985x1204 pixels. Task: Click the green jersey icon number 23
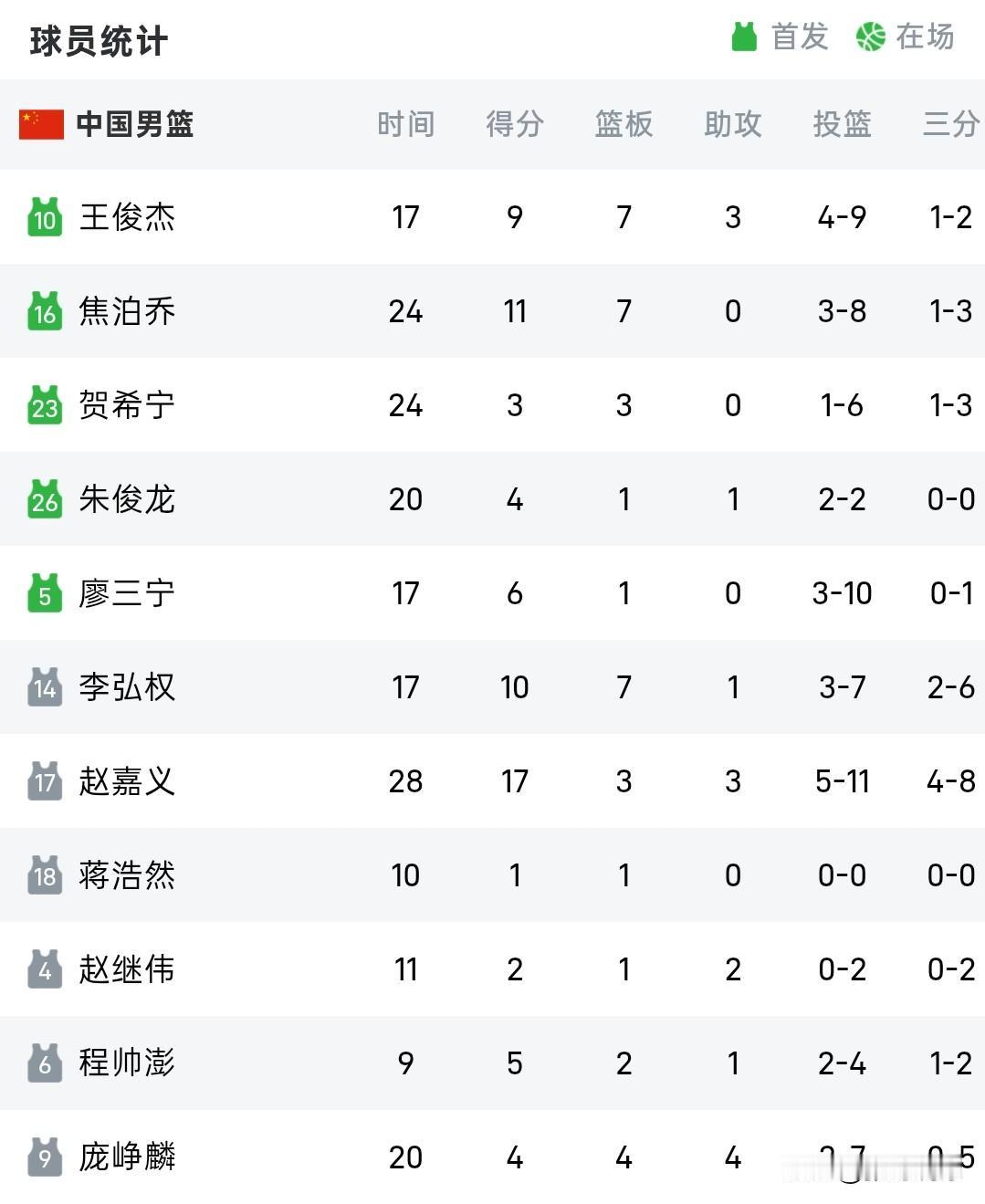[x=45, y=405]
